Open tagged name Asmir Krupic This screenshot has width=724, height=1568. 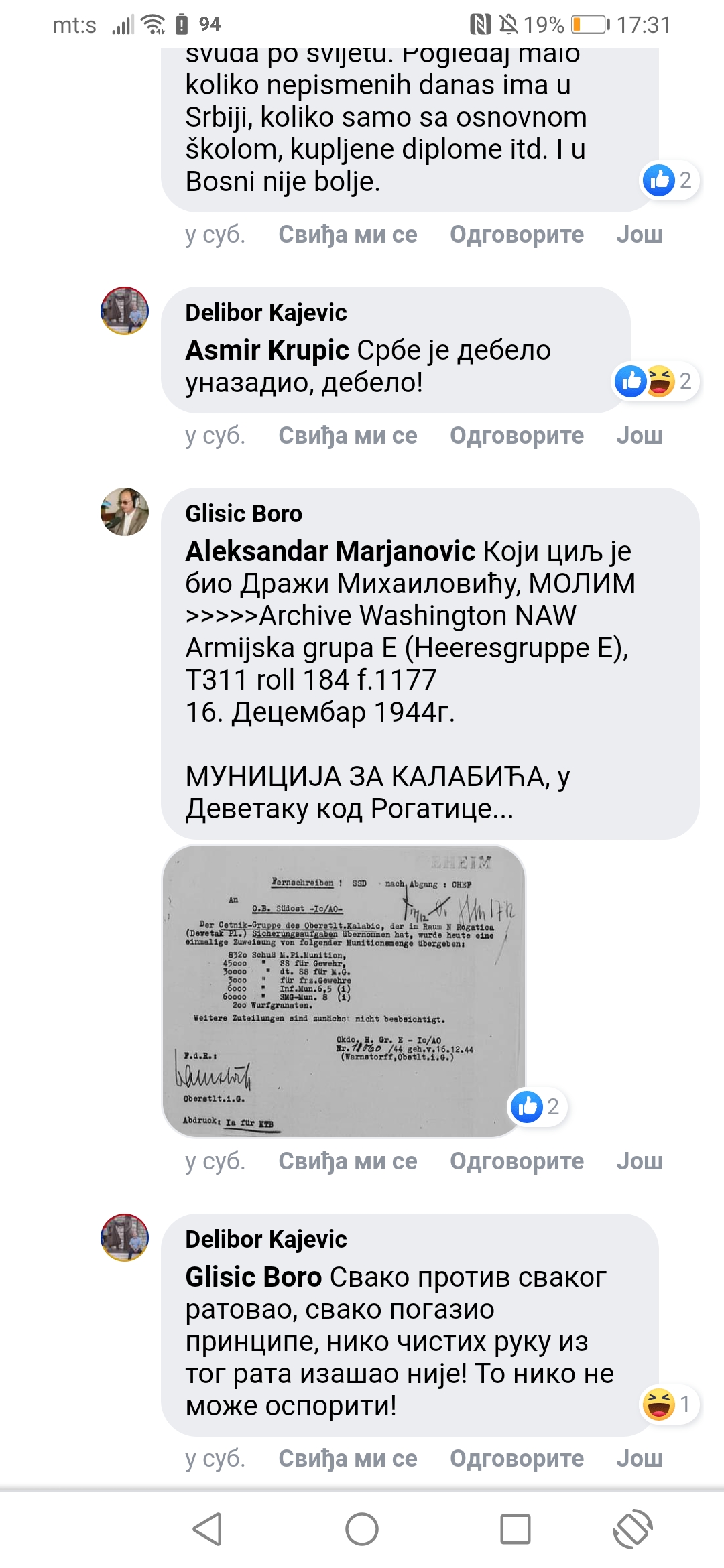267,350
